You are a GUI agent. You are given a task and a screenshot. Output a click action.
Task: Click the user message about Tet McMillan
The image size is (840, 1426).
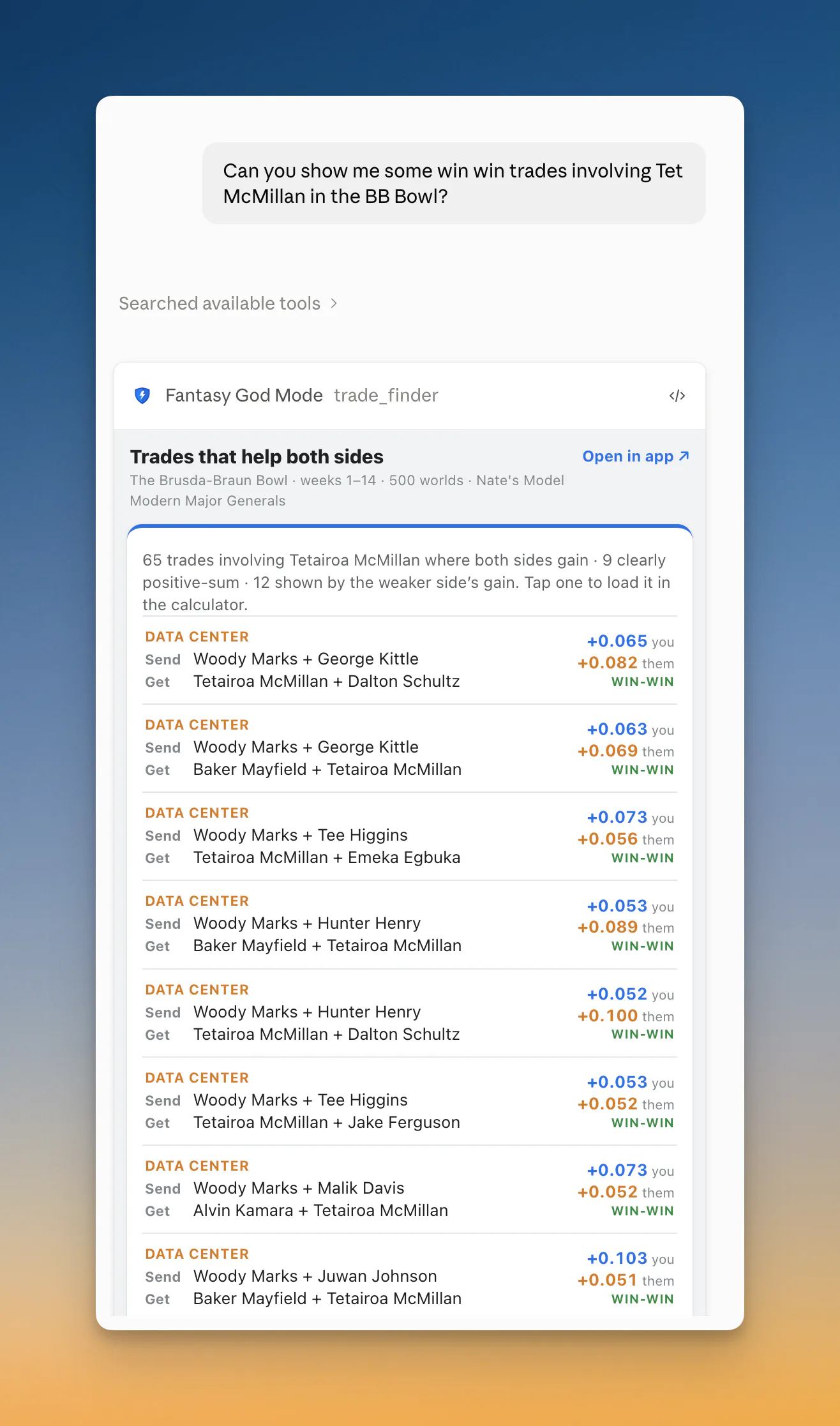454,183
